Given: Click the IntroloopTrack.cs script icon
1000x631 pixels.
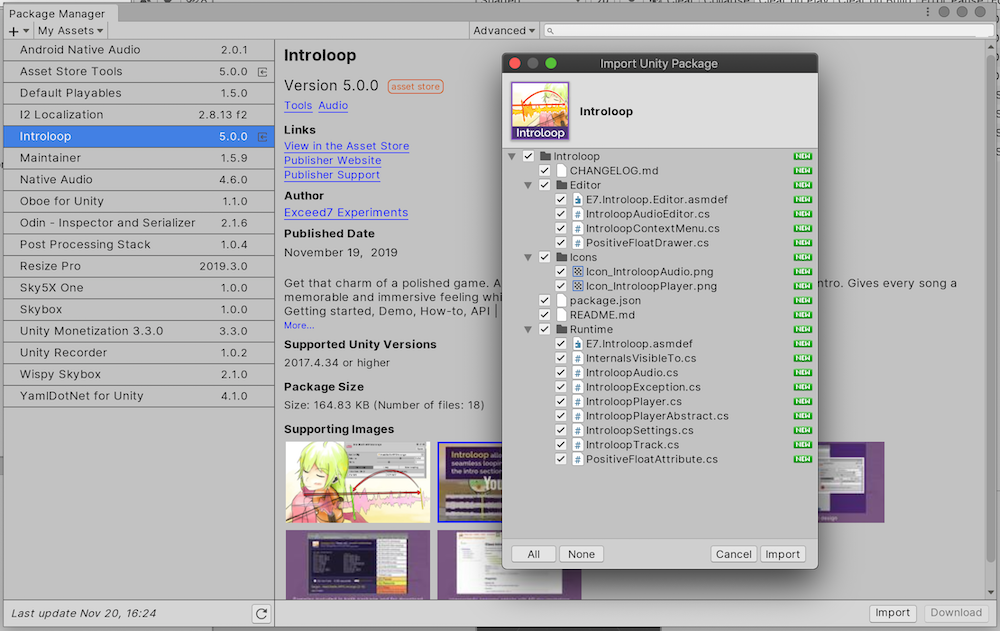Looking at the screenshot, I should [578, 445].
